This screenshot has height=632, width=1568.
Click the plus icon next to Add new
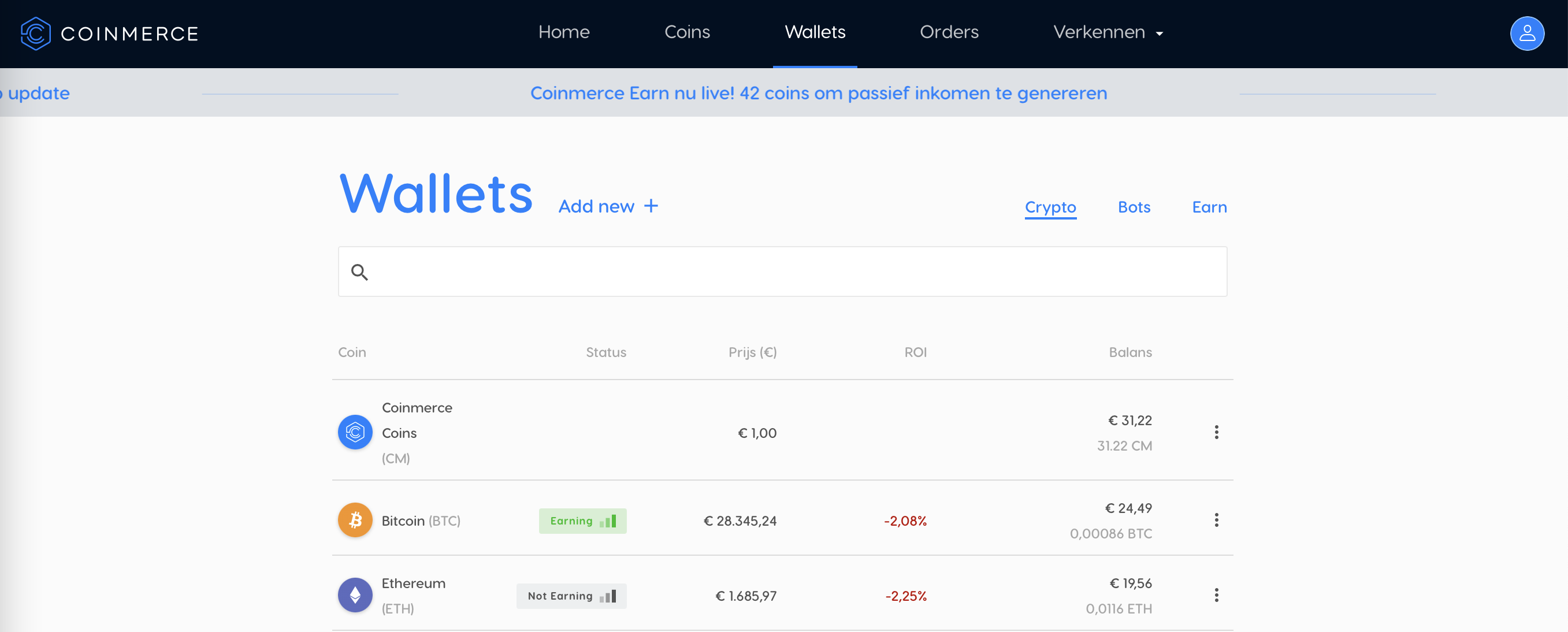651,206
